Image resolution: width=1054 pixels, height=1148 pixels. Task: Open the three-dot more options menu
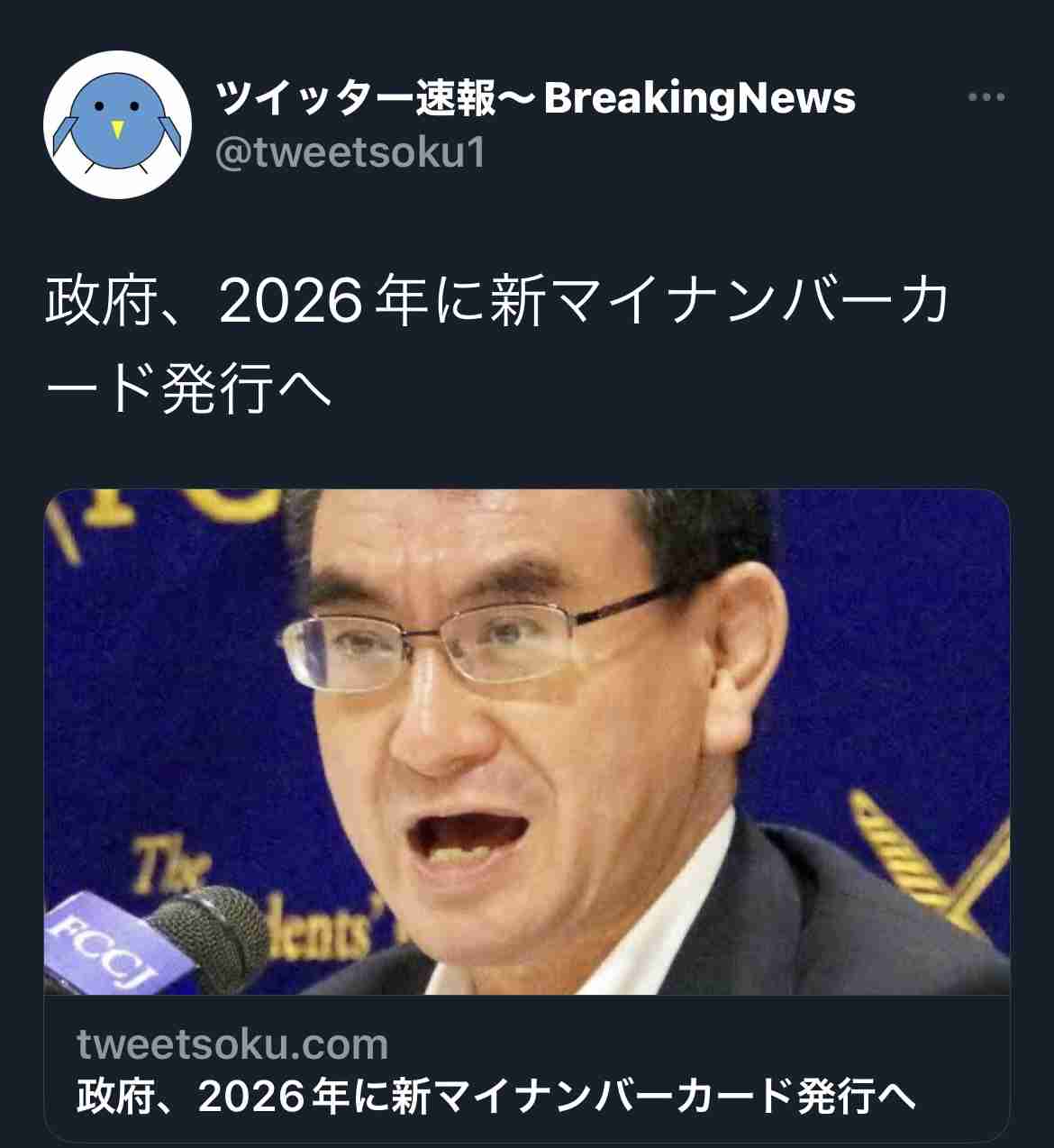pos(986,97)
